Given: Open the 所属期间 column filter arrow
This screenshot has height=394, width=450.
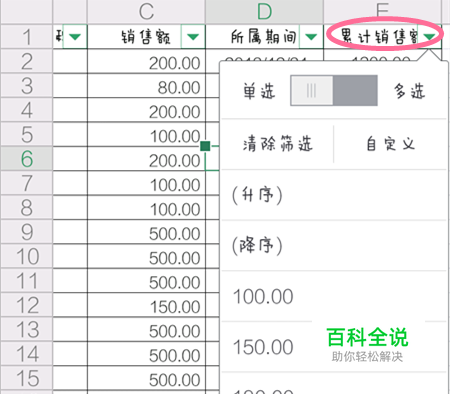Looking at the screenshot, I should tap(311, 37).
